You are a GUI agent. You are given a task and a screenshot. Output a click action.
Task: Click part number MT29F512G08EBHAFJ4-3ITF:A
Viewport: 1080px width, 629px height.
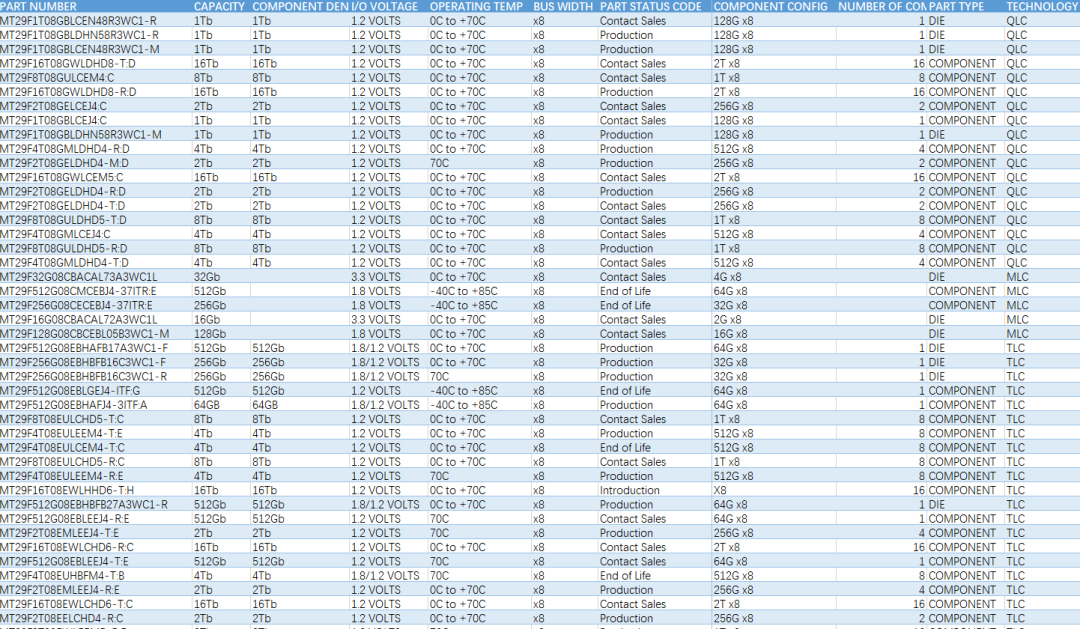pos(73,405)
